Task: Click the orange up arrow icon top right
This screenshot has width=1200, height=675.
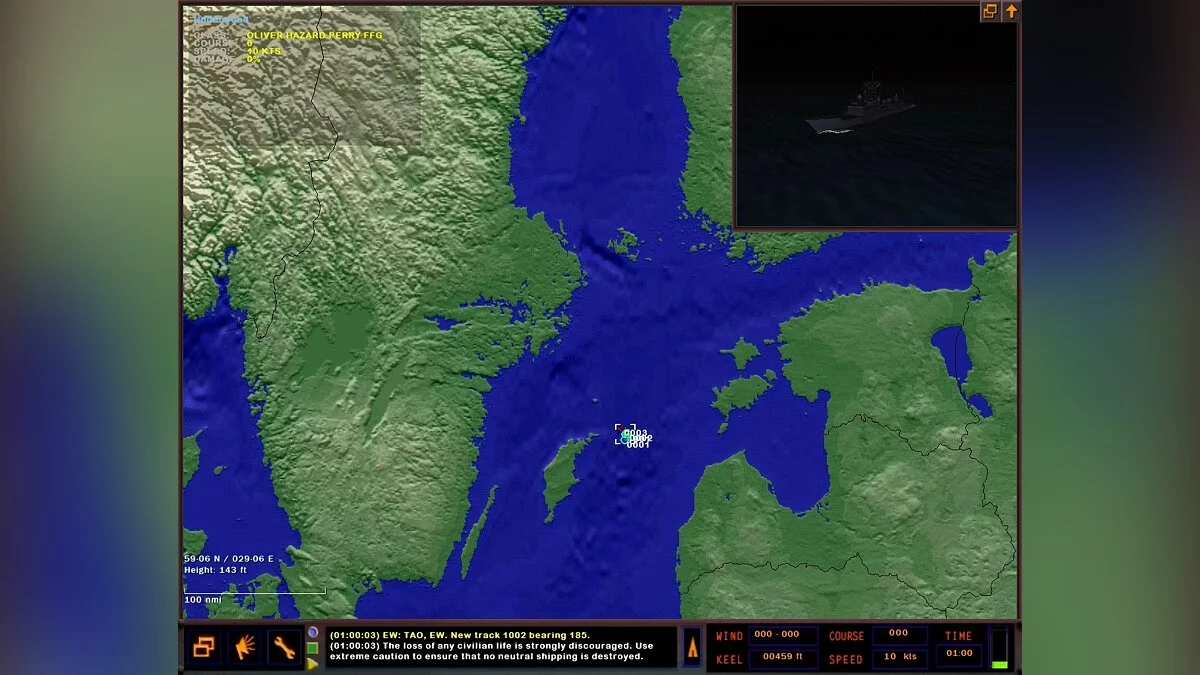Action: (x=1011, y=11)
